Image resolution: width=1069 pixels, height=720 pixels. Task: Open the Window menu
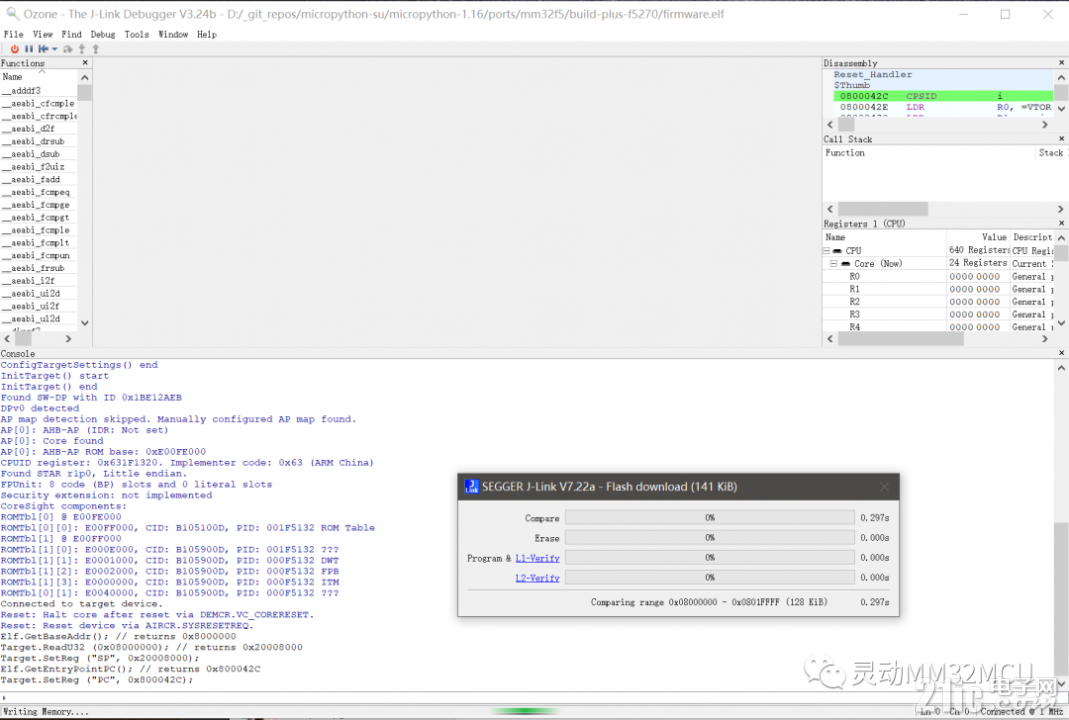[x=173, y=34]
